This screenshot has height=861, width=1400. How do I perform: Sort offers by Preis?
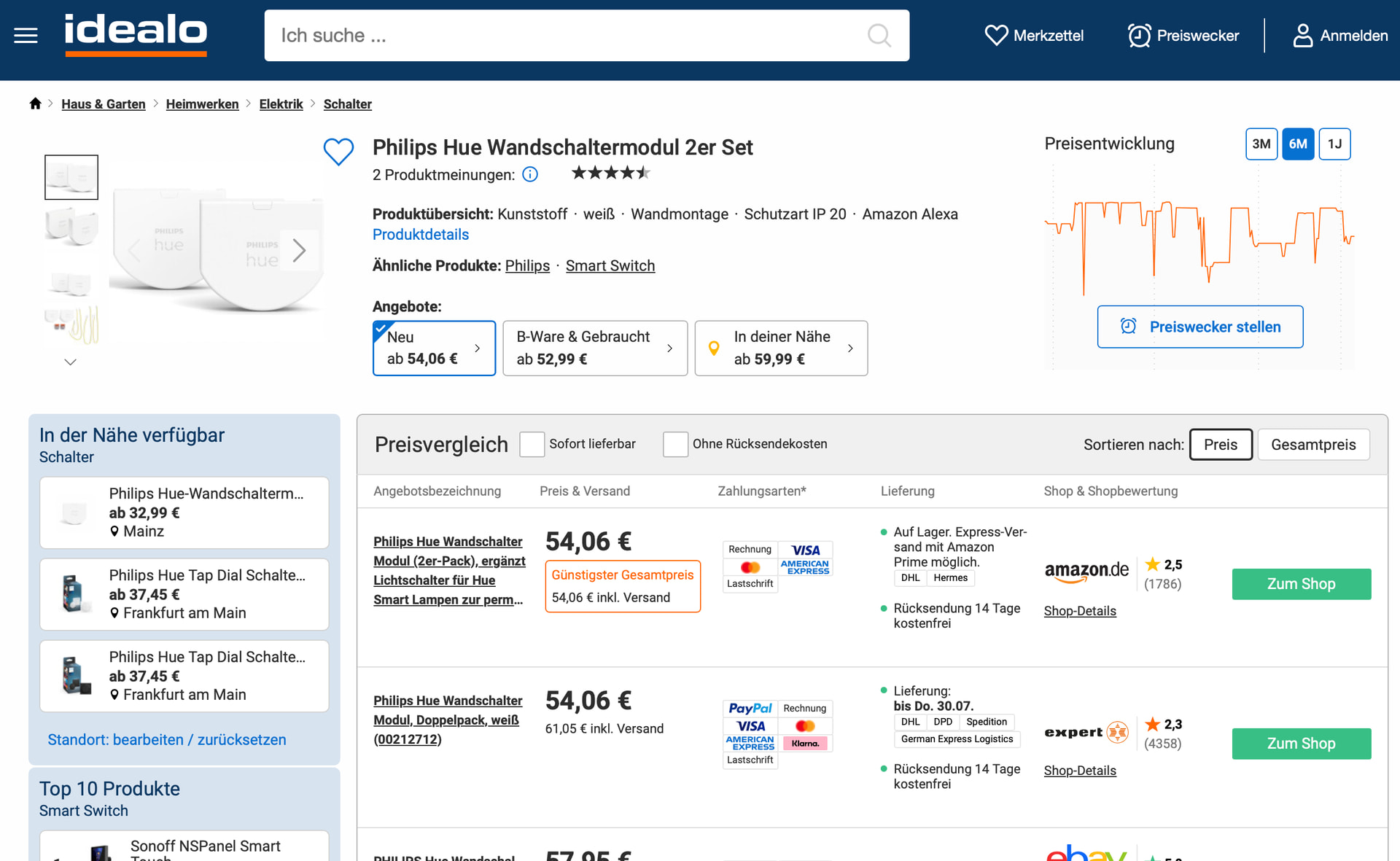pyautogui.click(x=1221, y=445)
